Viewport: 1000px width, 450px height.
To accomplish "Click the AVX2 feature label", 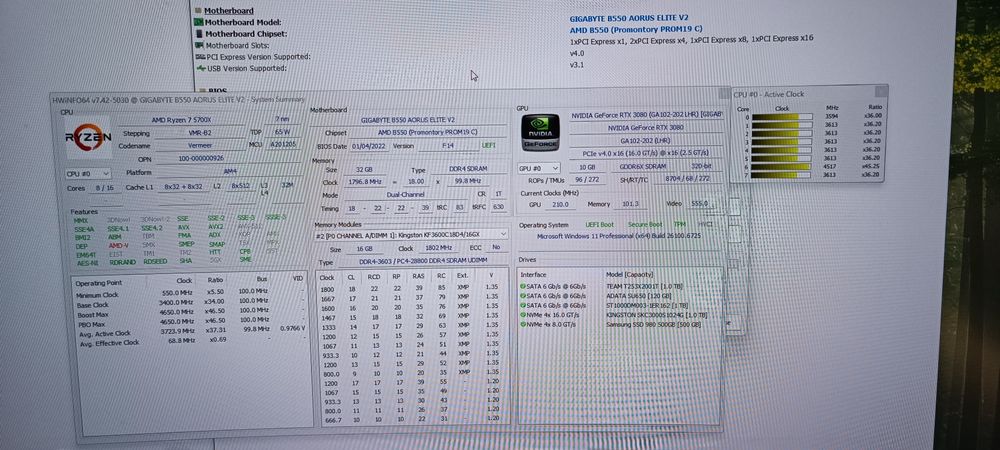I will tap(216, 227).
